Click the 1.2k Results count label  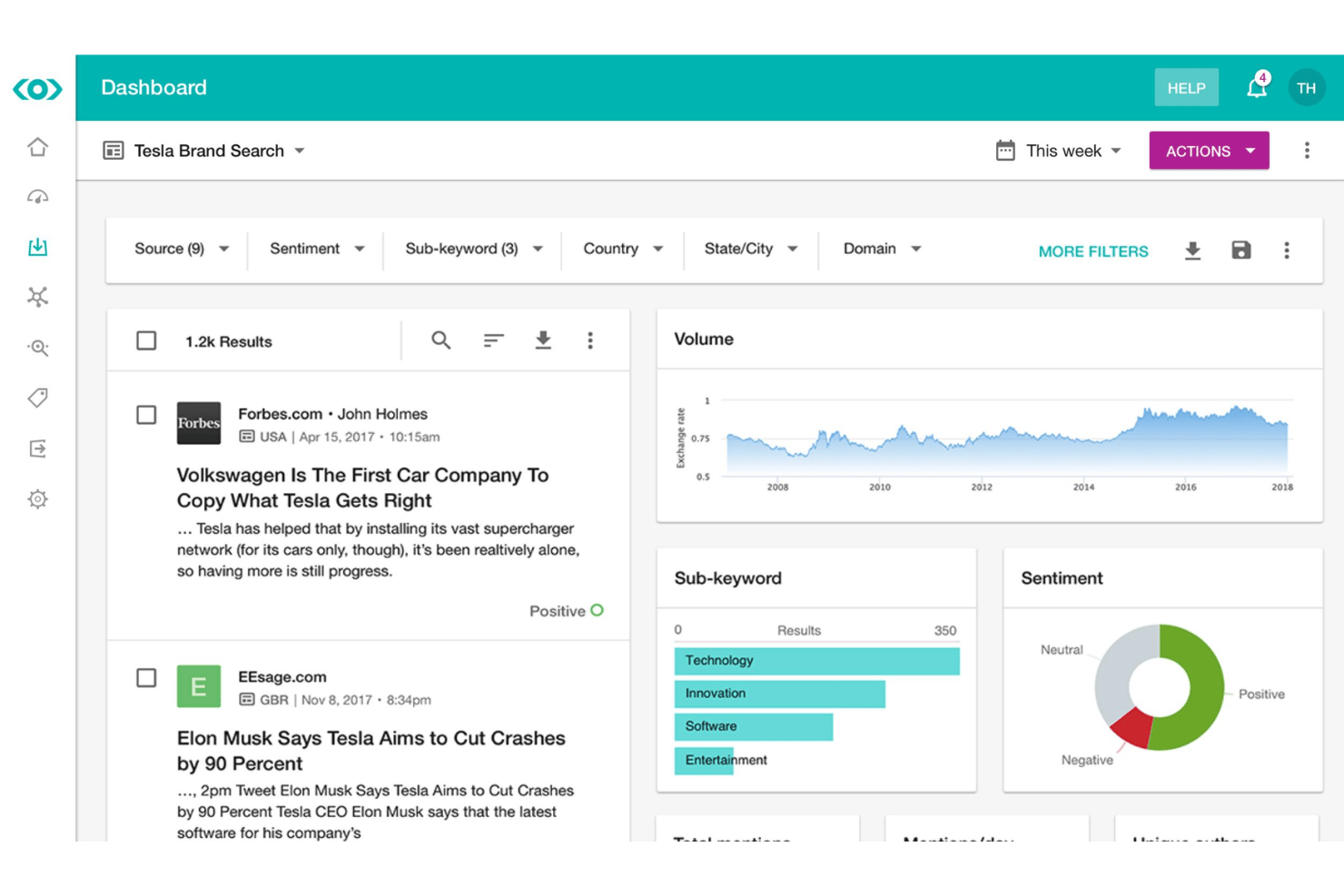tap(229, 341)
